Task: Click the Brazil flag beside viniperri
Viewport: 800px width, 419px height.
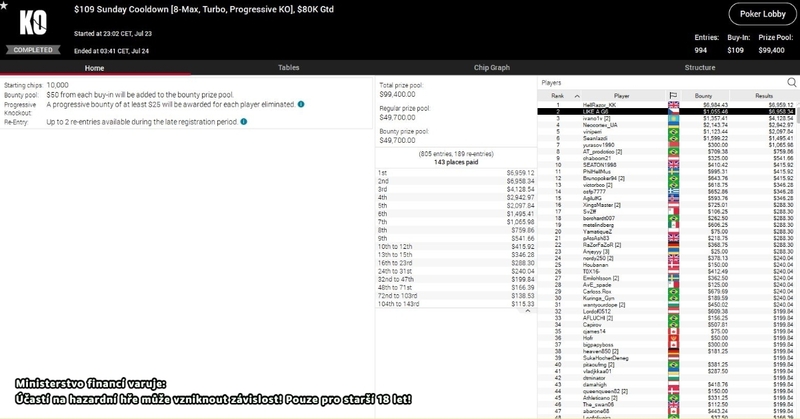Action: coord(673,131)
